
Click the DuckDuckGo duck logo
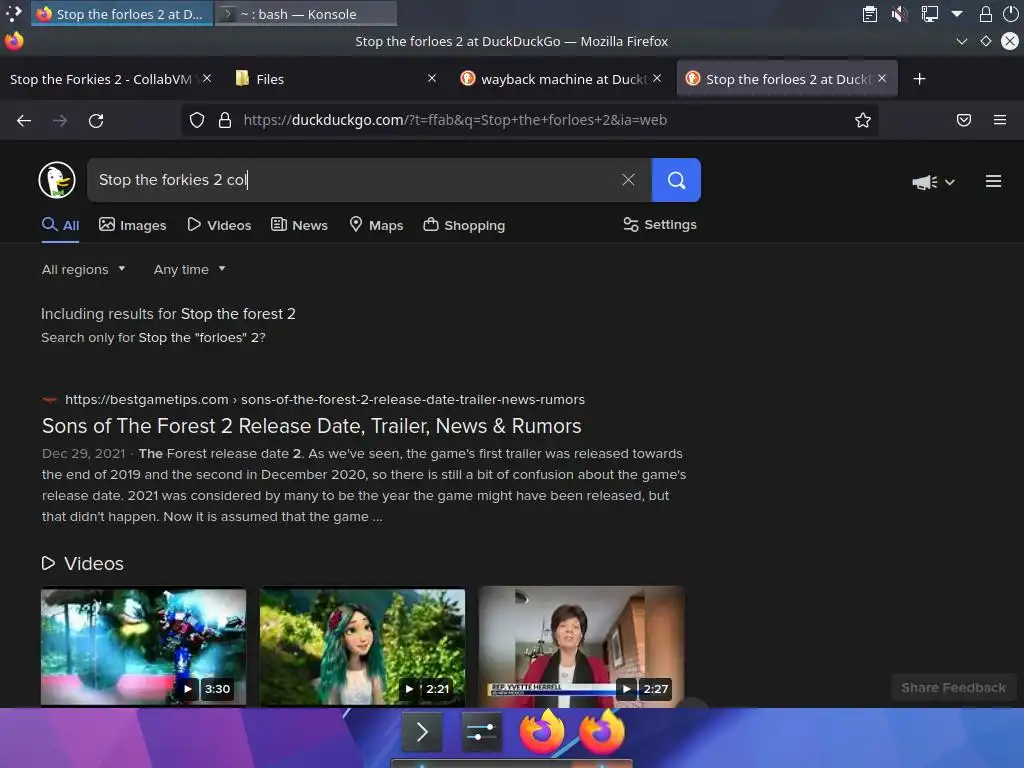57,180
